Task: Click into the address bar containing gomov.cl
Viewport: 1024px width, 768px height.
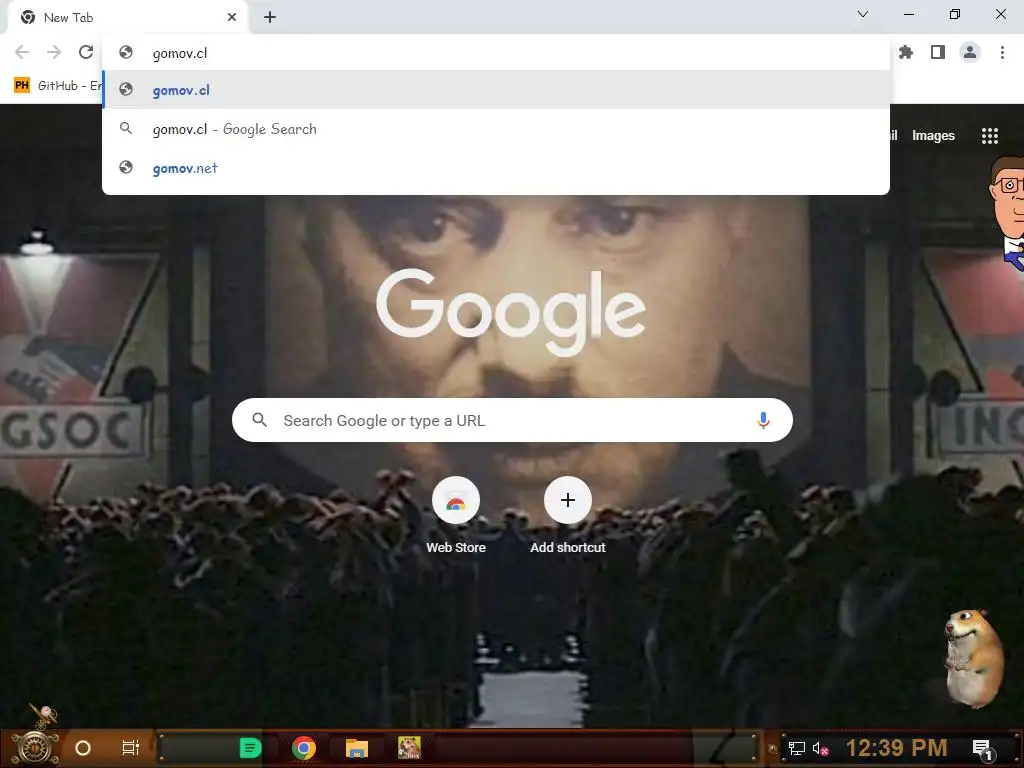Action: 496,53
